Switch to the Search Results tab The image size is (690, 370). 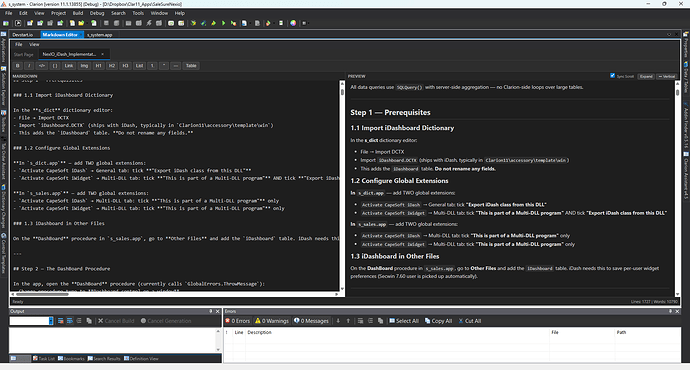(104, 359)
